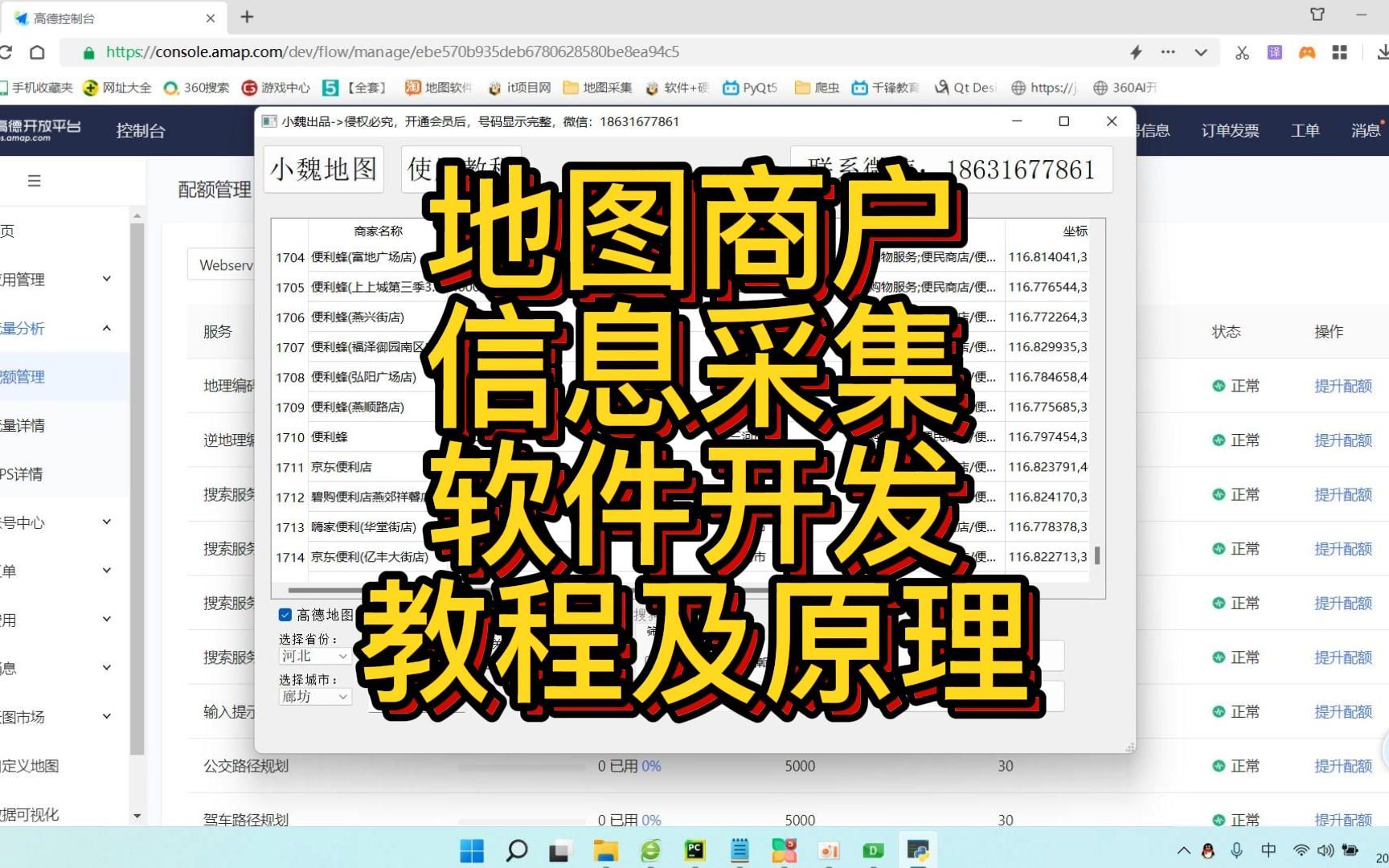Open the blue notepad taskbar icon
This screenshot has width=1389, height=868.
pyautogui.click(x=740, y=850)
